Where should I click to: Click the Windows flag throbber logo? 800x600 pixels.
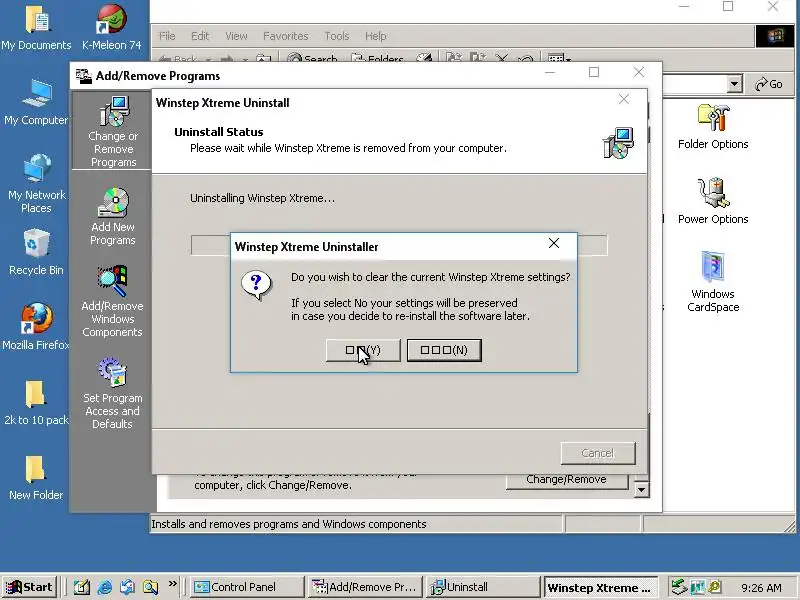[x=774, y=36]
